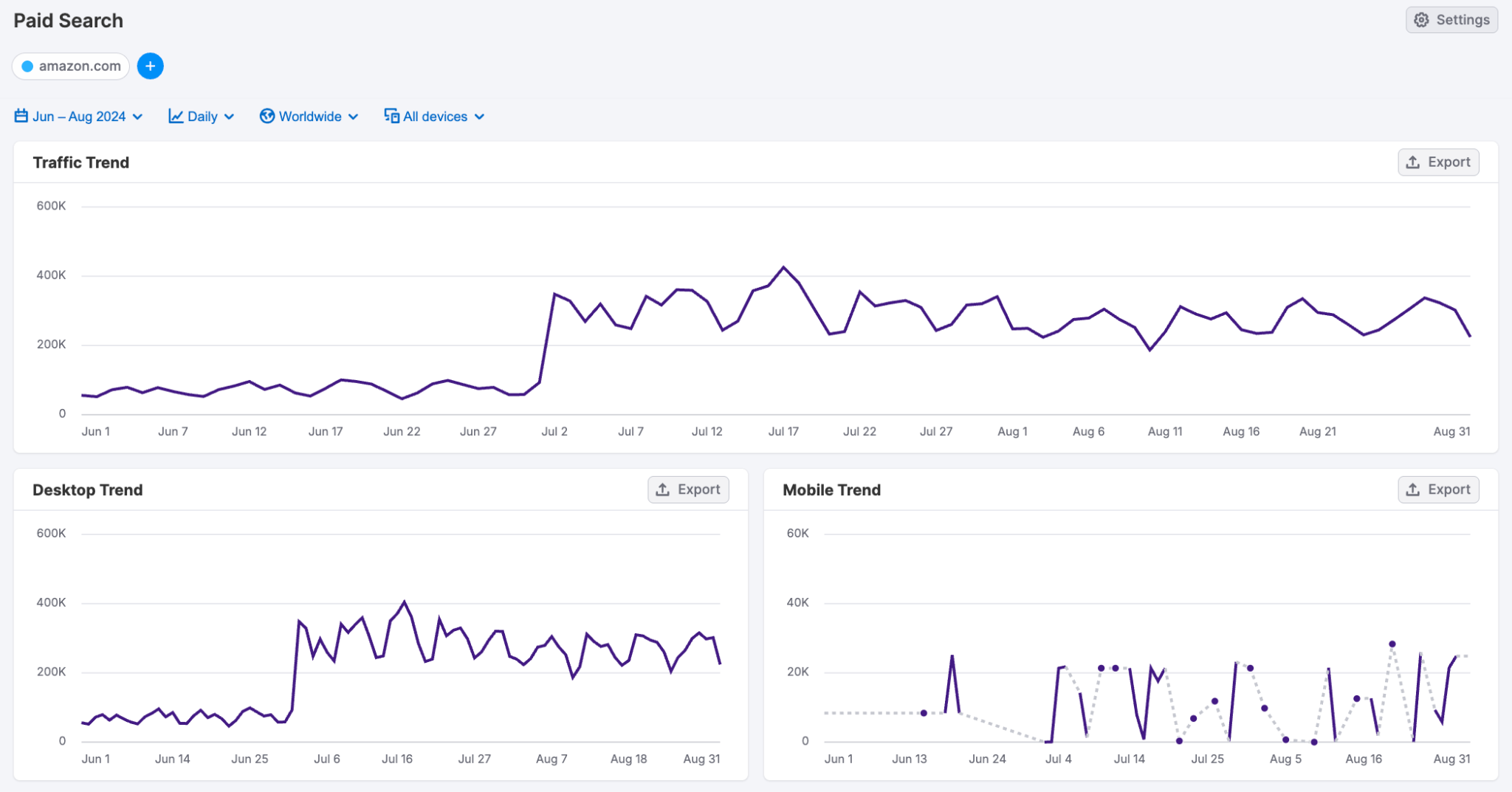Click the blue dot swatch on amazon.com chip
1512x792 pixels.
pyautogui.click(x=27, y=66)
